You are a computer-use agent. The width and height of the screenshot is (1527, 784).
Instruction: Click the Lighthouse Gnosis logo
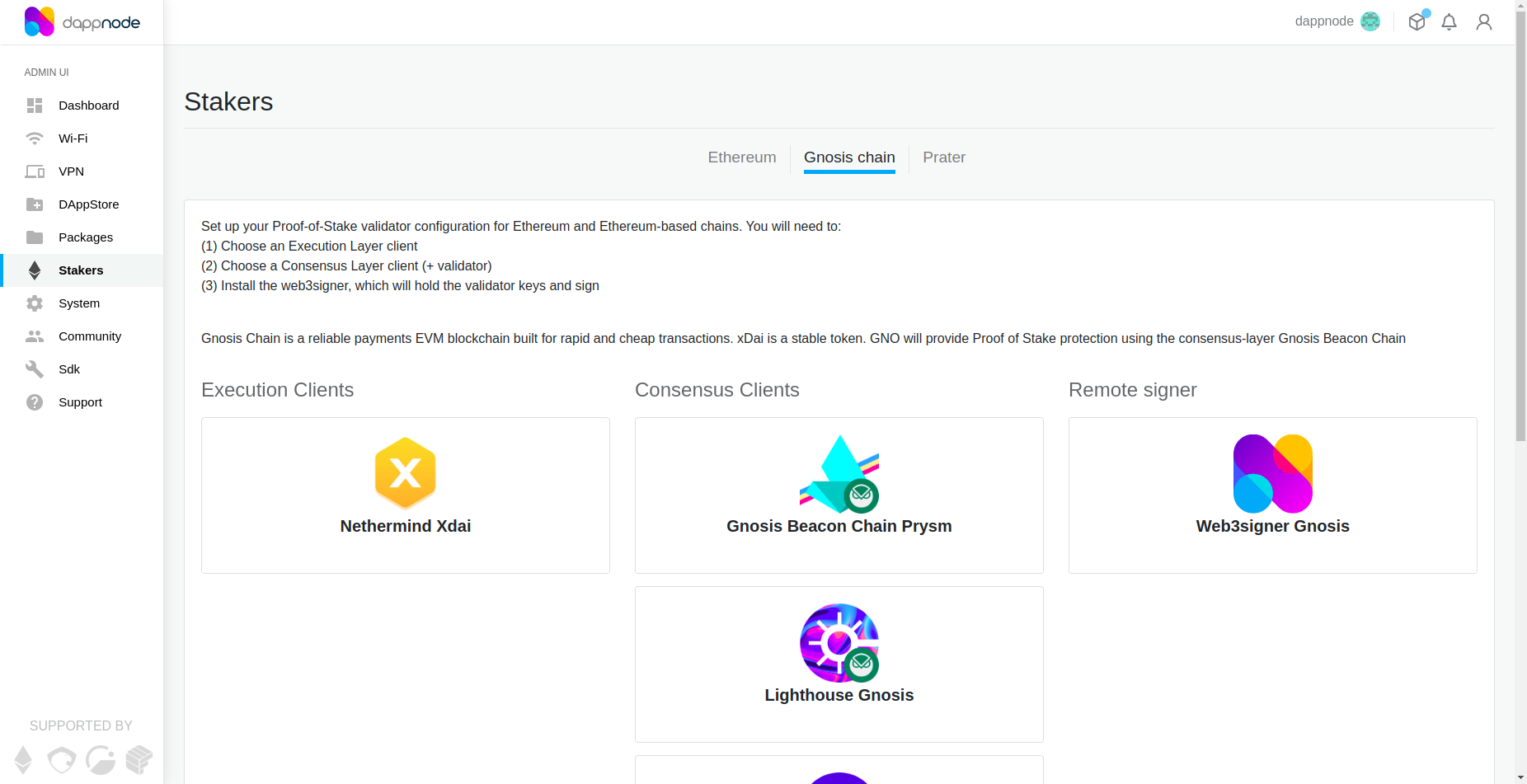tap(839, 643)
